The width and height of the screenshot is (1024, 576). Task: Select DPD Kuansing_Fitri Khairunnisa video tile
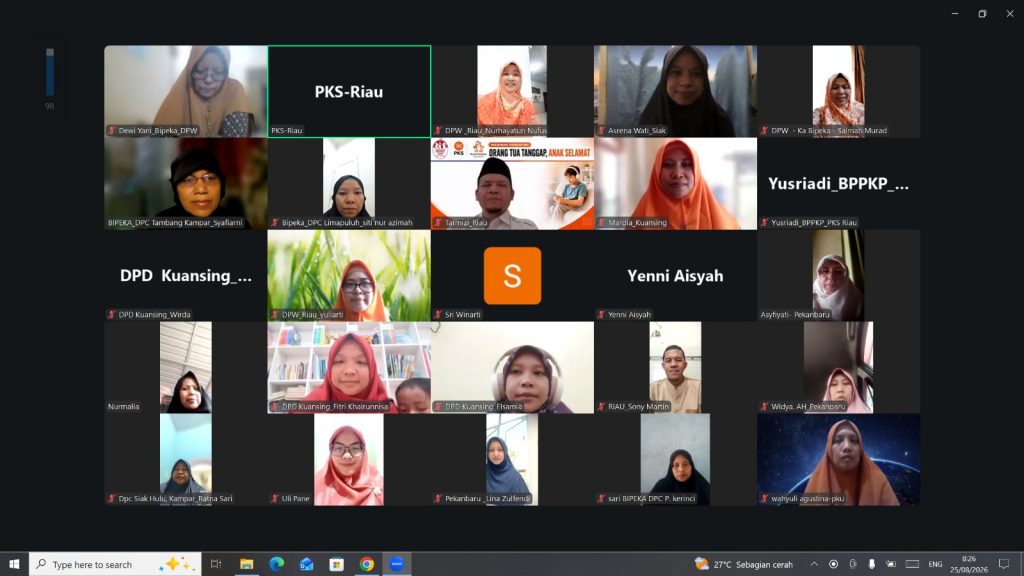pos(349,368)
